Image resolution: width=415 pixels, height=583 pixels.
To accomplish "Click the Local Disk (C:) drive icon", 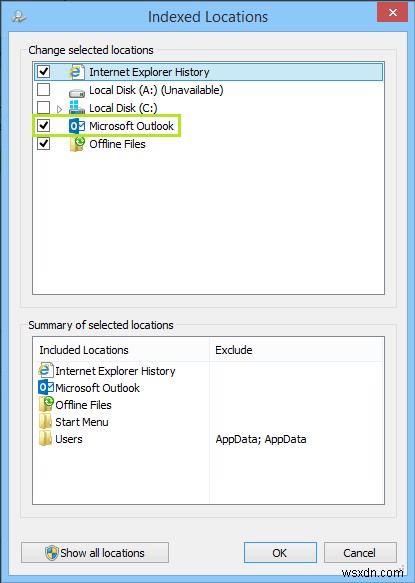I will [x=77, y=107].
